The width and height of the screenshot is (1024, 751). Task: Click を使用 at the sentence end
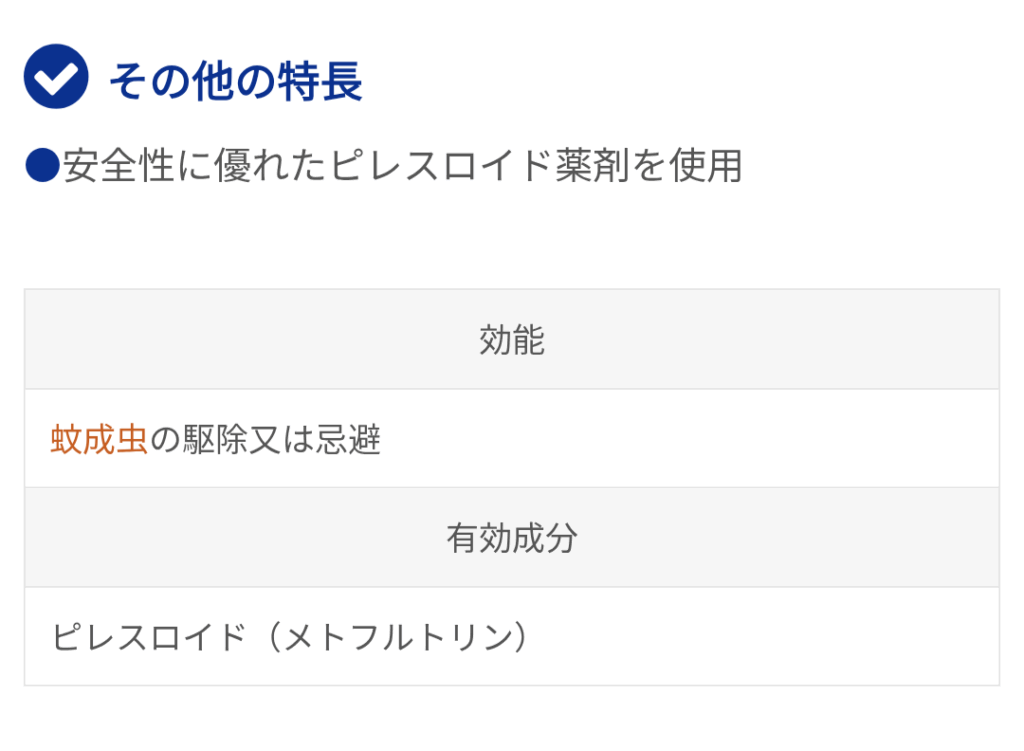point(687,165)
